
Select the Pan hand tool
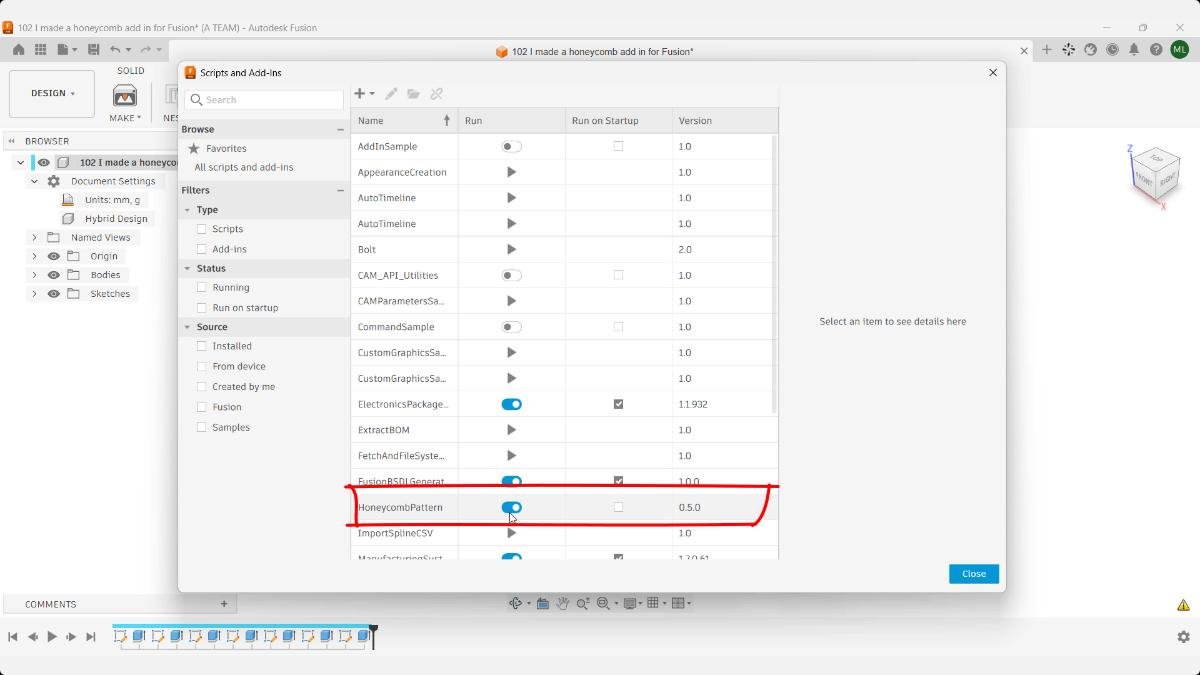pyautogui.click(x=563, y=603)
